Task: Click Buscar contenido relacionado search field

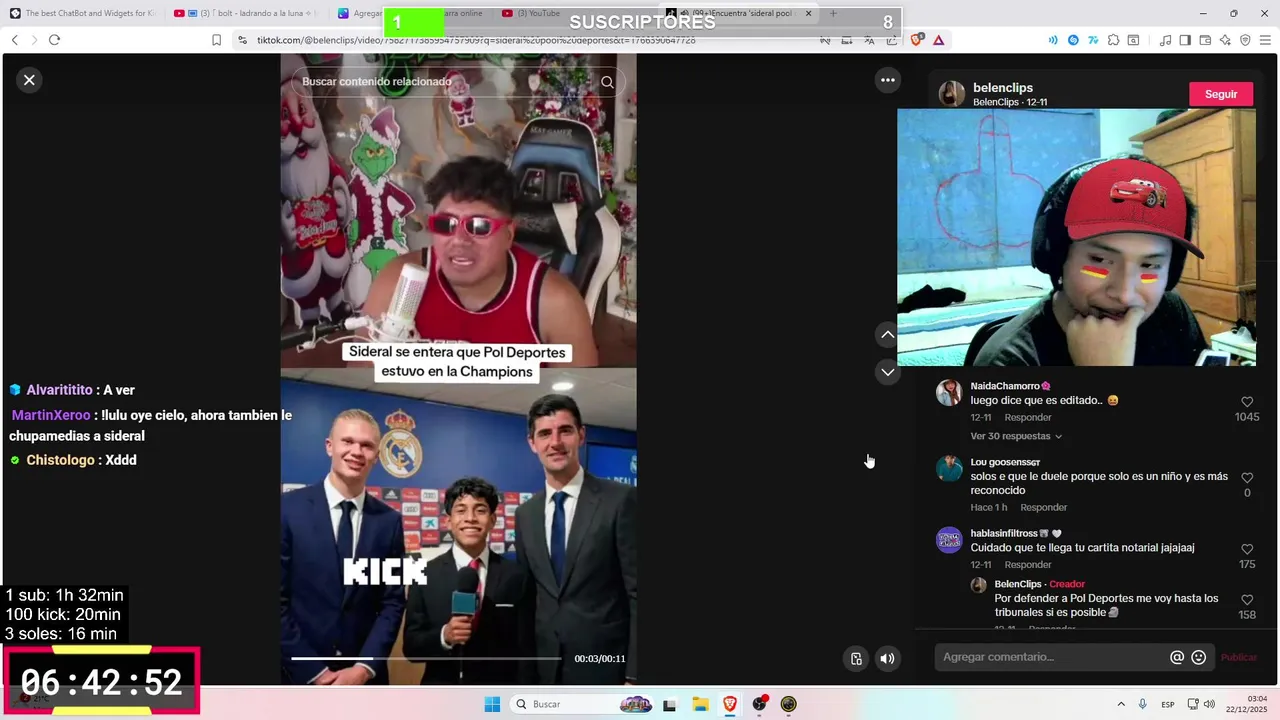Action: tap(447, 82)
